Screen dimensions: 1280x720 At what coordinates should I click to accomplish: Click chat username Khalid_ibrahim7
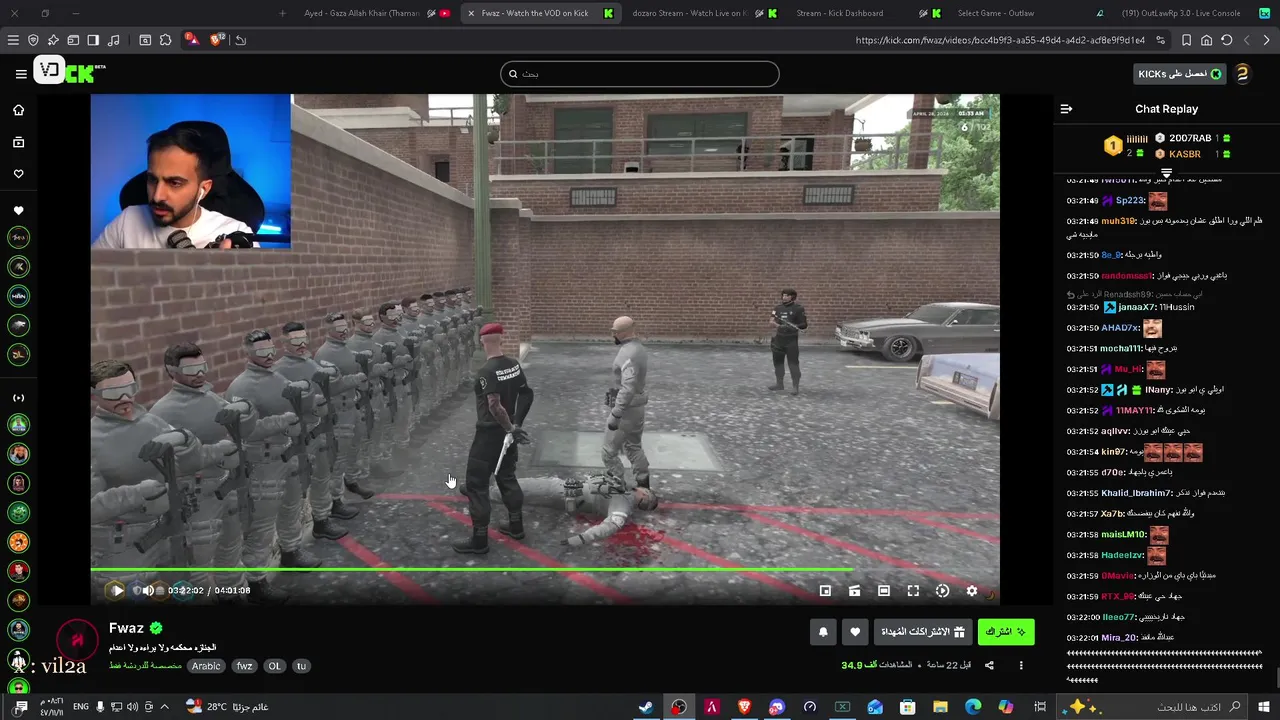[1135, 493]
